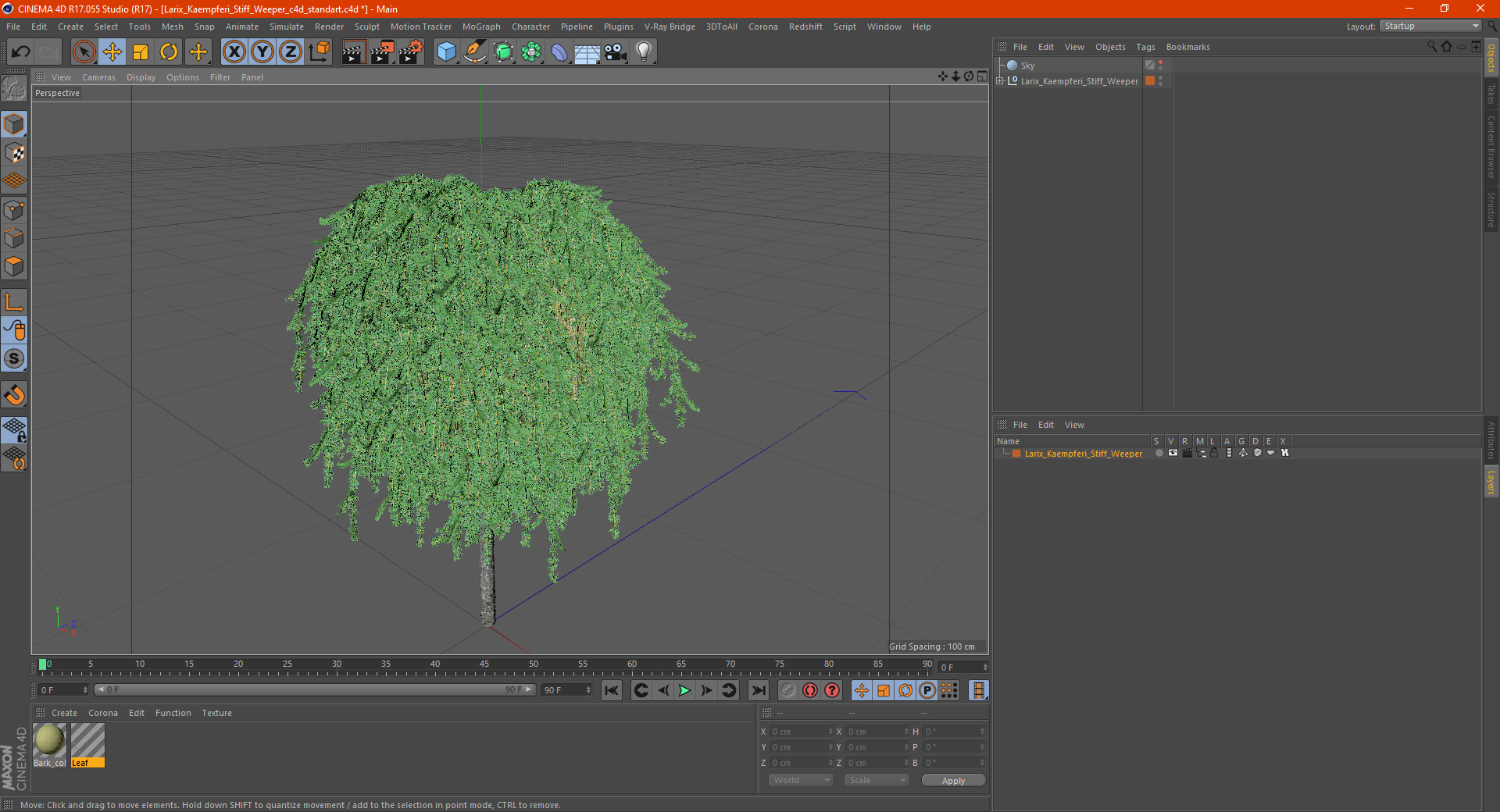Add a Camera object
The width and height of the screenshot is (1500, 812).
point(616,52)
